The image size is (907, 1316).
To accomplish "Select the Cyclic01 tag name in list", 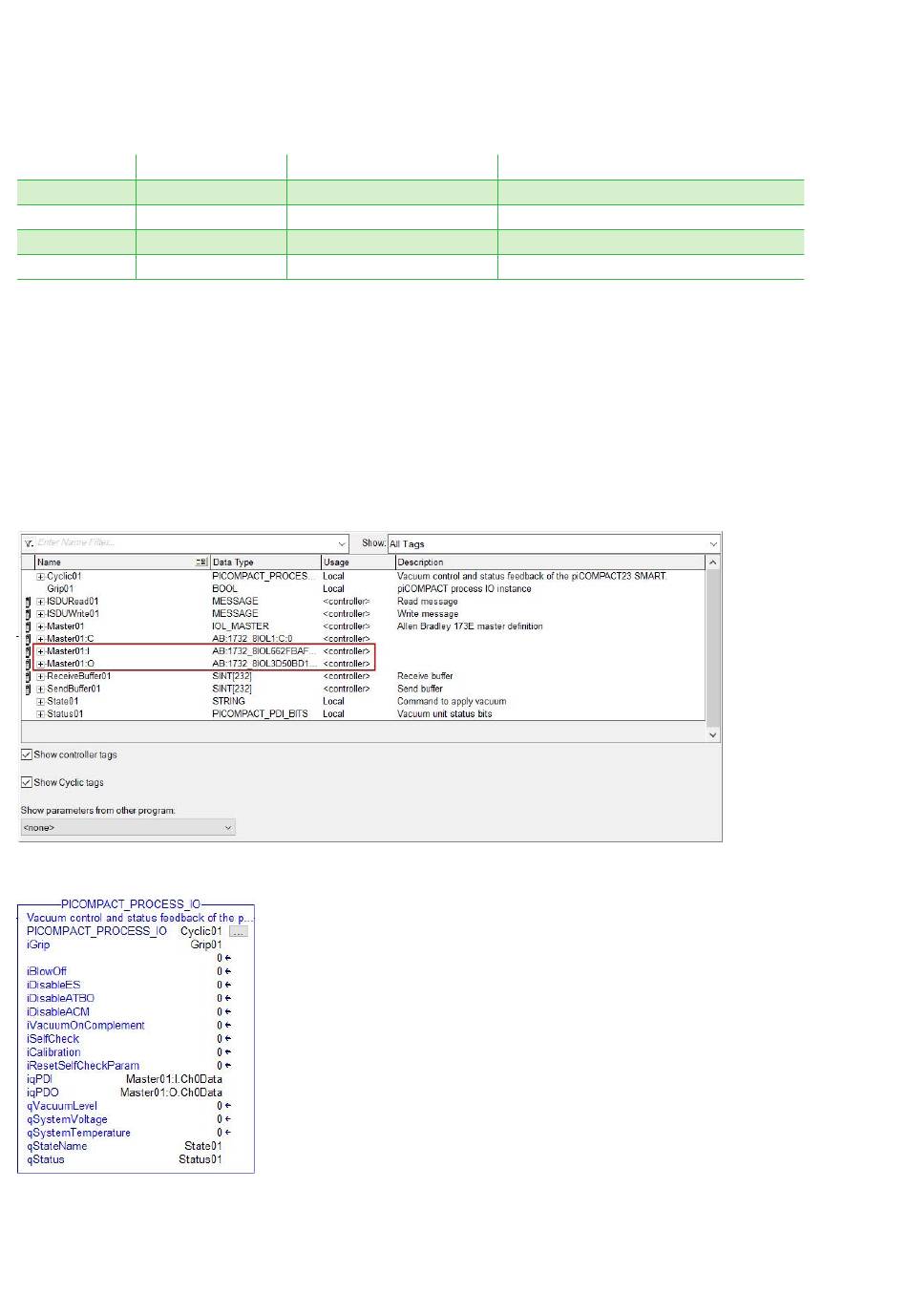I will (x=64, y=577).
